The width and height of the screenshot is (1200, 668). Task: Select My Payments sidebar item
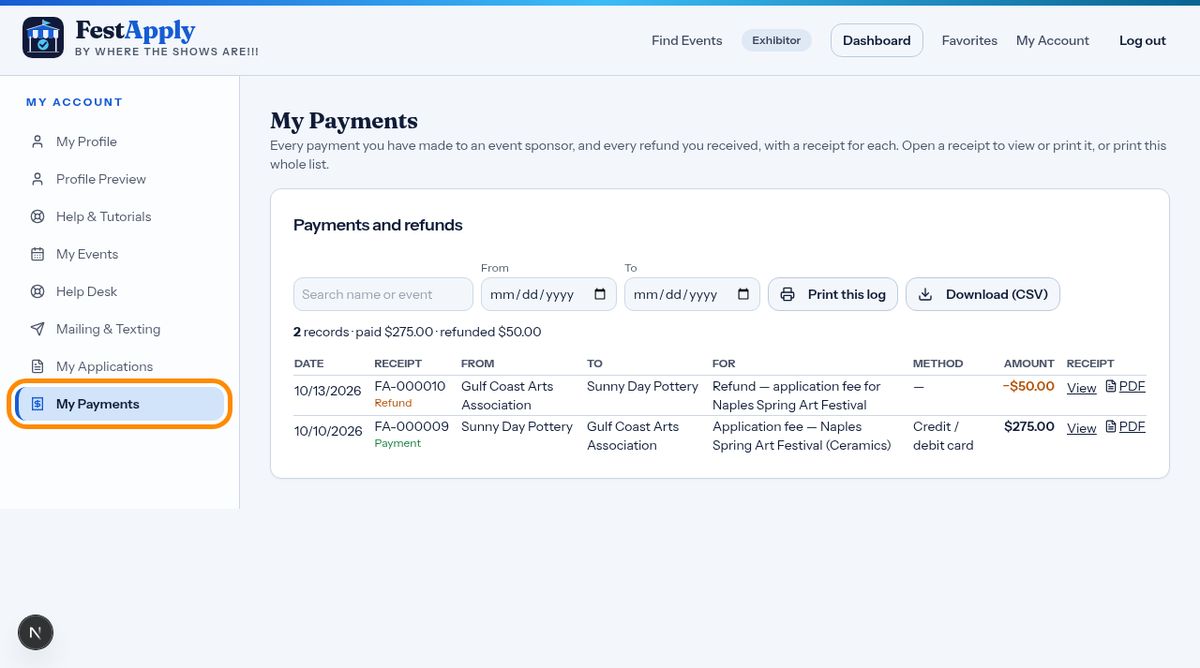click(120, 404)
